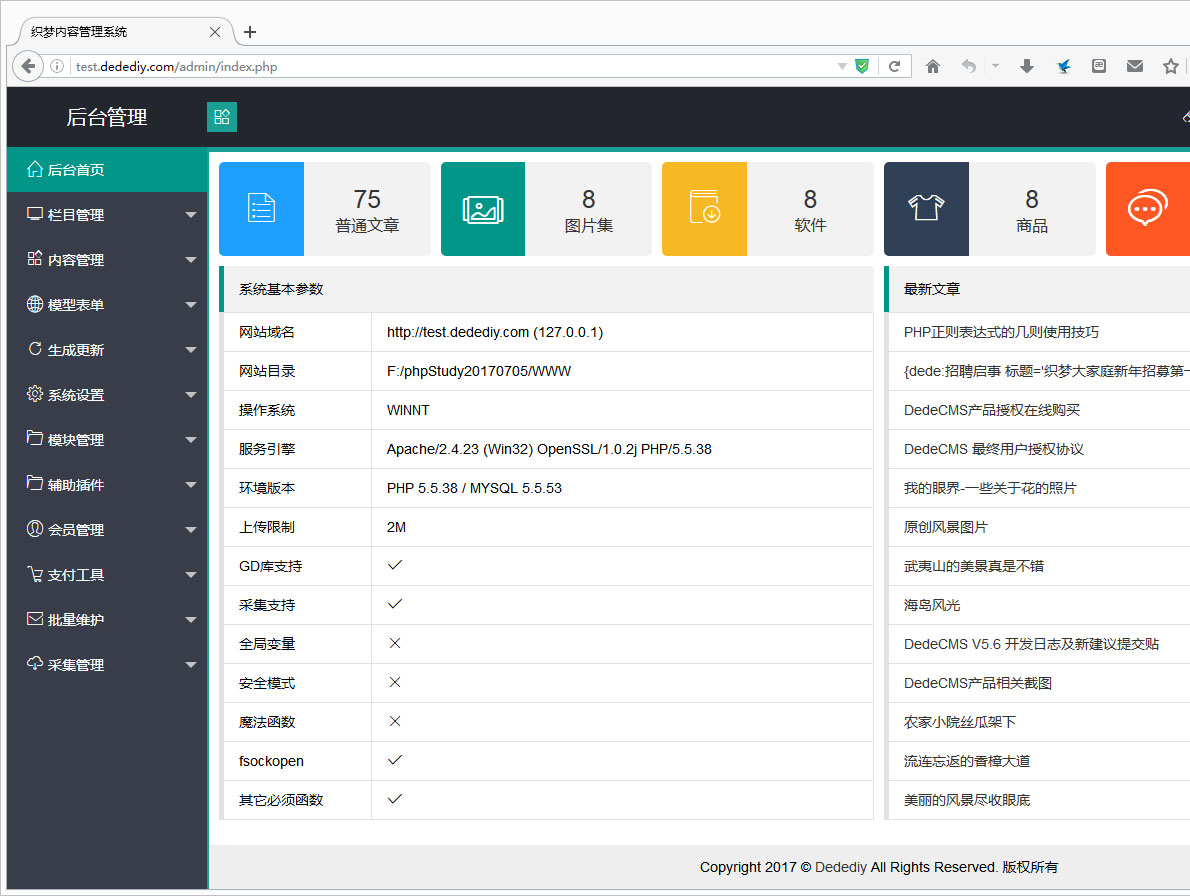Click the undo arrow toolbar icon
The width and height of the screenshot is (1190, 896).
[968, 66]
